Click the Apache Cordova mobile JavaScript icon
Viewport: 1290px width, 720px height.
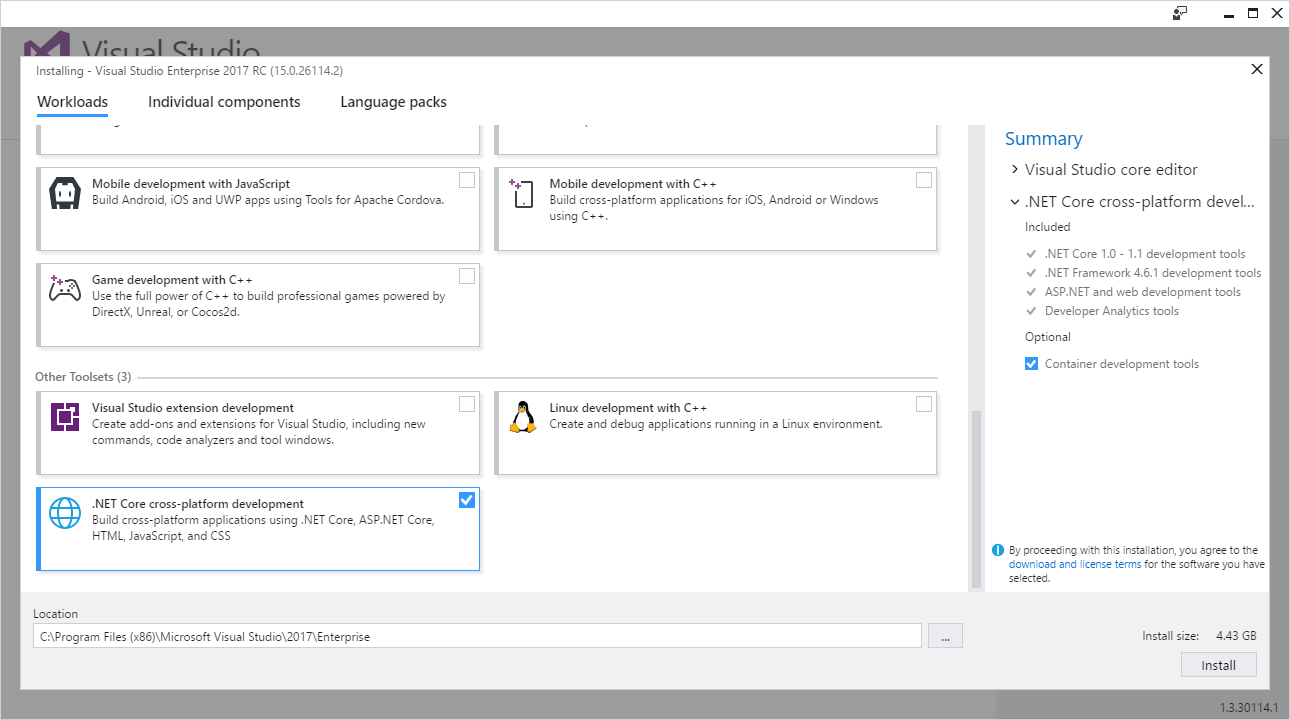point(65,193)
